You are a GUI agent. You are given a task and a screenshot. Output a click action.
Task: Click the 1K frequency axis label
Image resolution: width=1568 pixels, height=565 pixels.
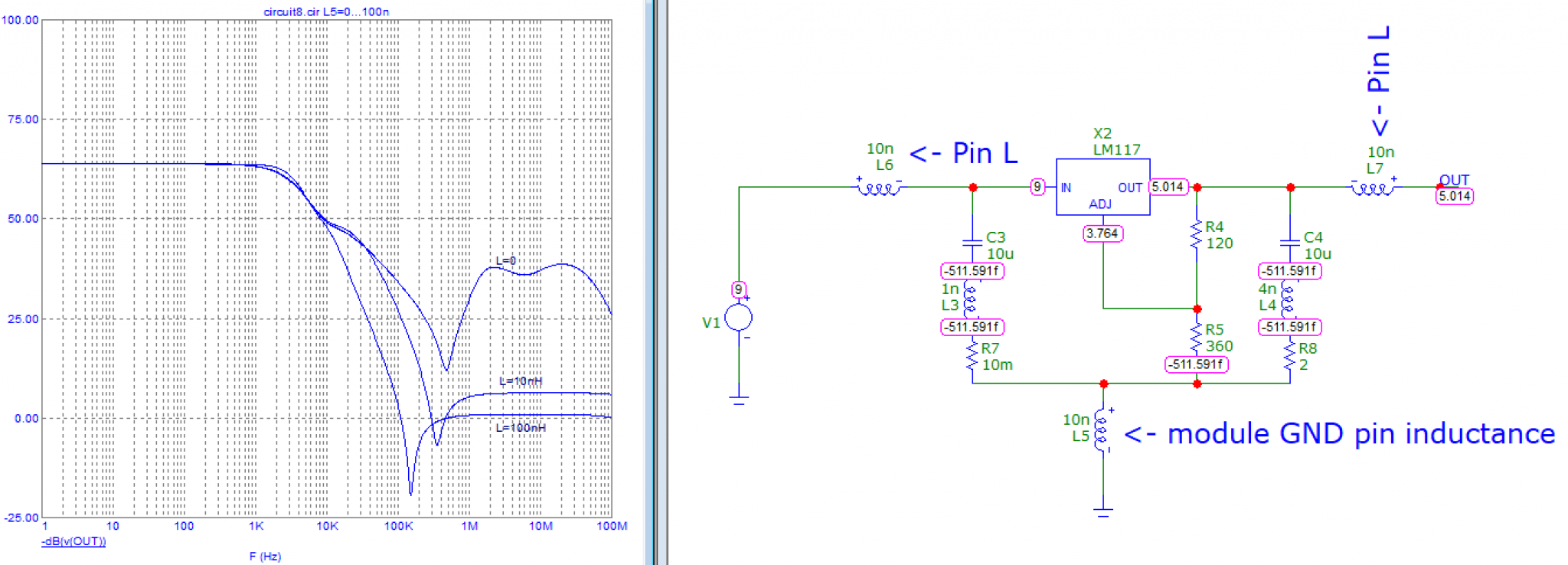point(256,526)
